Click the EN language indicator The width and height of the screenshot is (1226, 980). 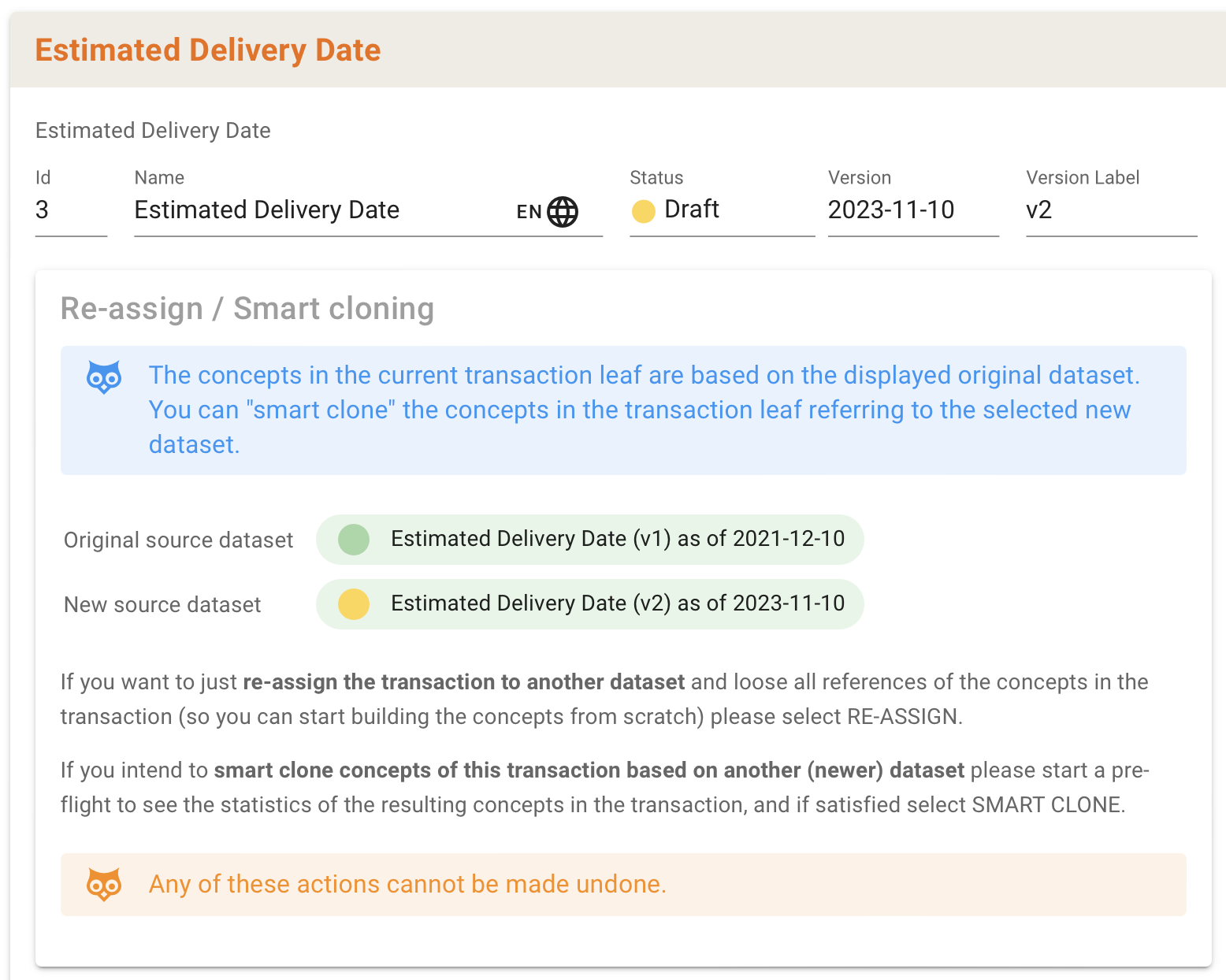[x=529, y=212]
